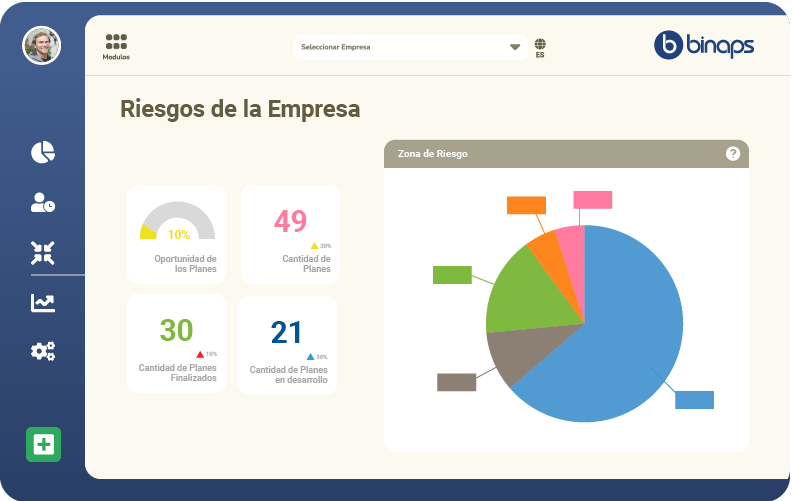The width and height of the screenshot is (793, 501).
Task: Open the user clock sidebar icon
Action: click(43, 203)
